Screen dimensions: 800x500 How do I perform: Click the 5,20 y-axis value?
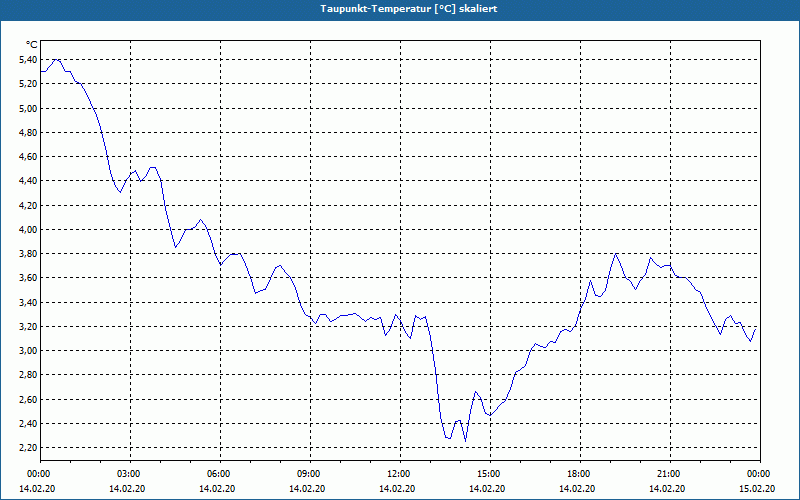coord(28,84)
